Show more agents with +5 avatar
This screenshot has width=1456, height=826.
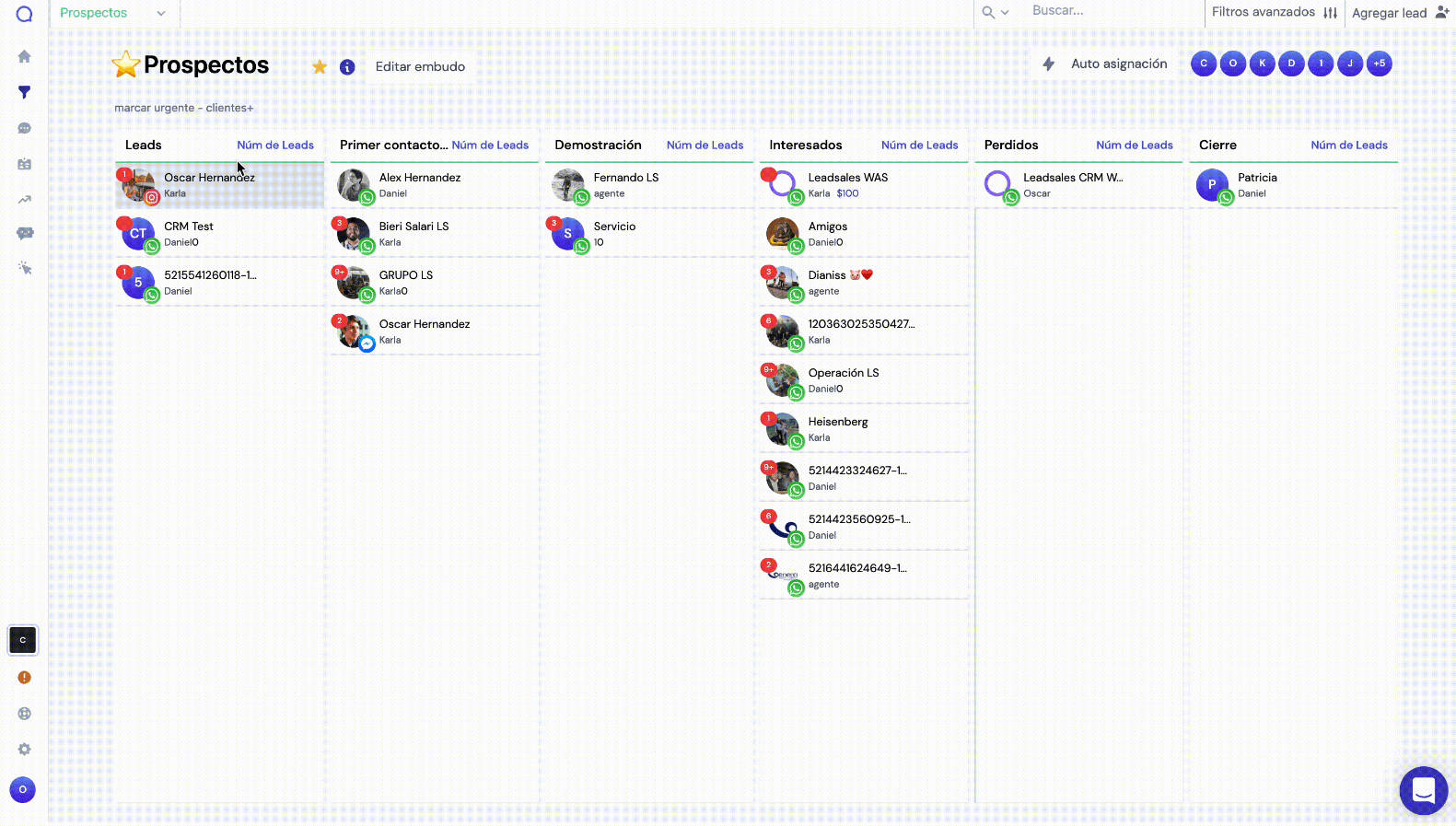tap(1380, 64)
